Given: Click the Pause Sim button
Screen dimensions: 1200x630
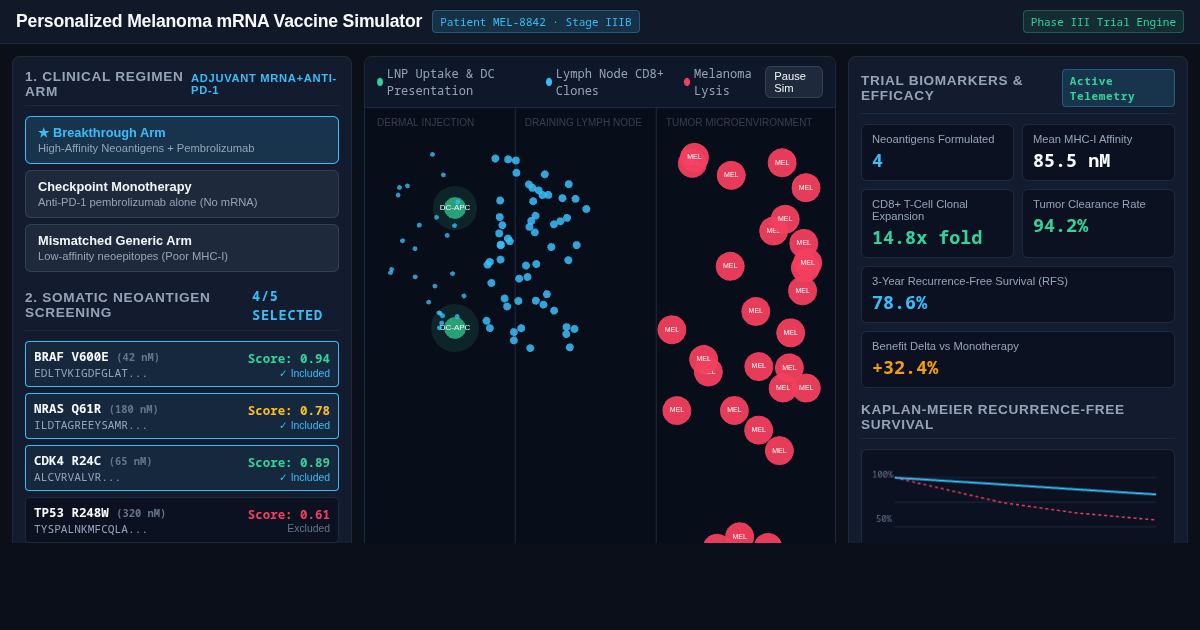Looking at the screenshot, I should 794,82.
